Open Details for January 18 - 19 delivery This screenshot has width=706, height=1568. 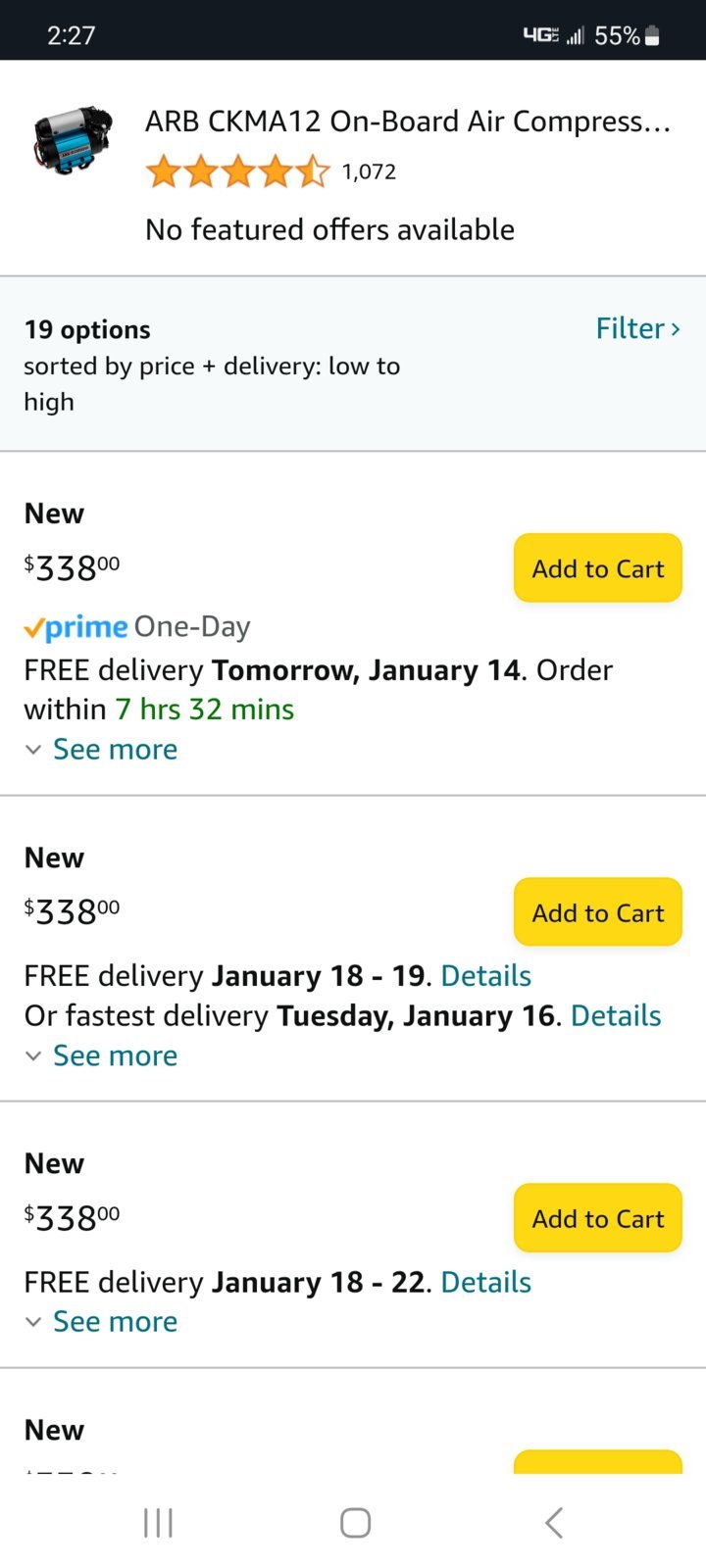(486, 976)
